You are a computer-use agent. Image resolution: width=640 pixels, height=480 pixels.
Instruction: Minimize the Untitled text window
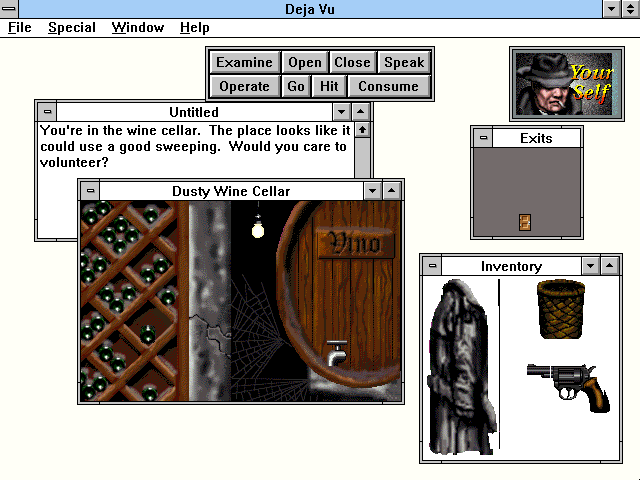pyautogui.click(x=342, y=111)
